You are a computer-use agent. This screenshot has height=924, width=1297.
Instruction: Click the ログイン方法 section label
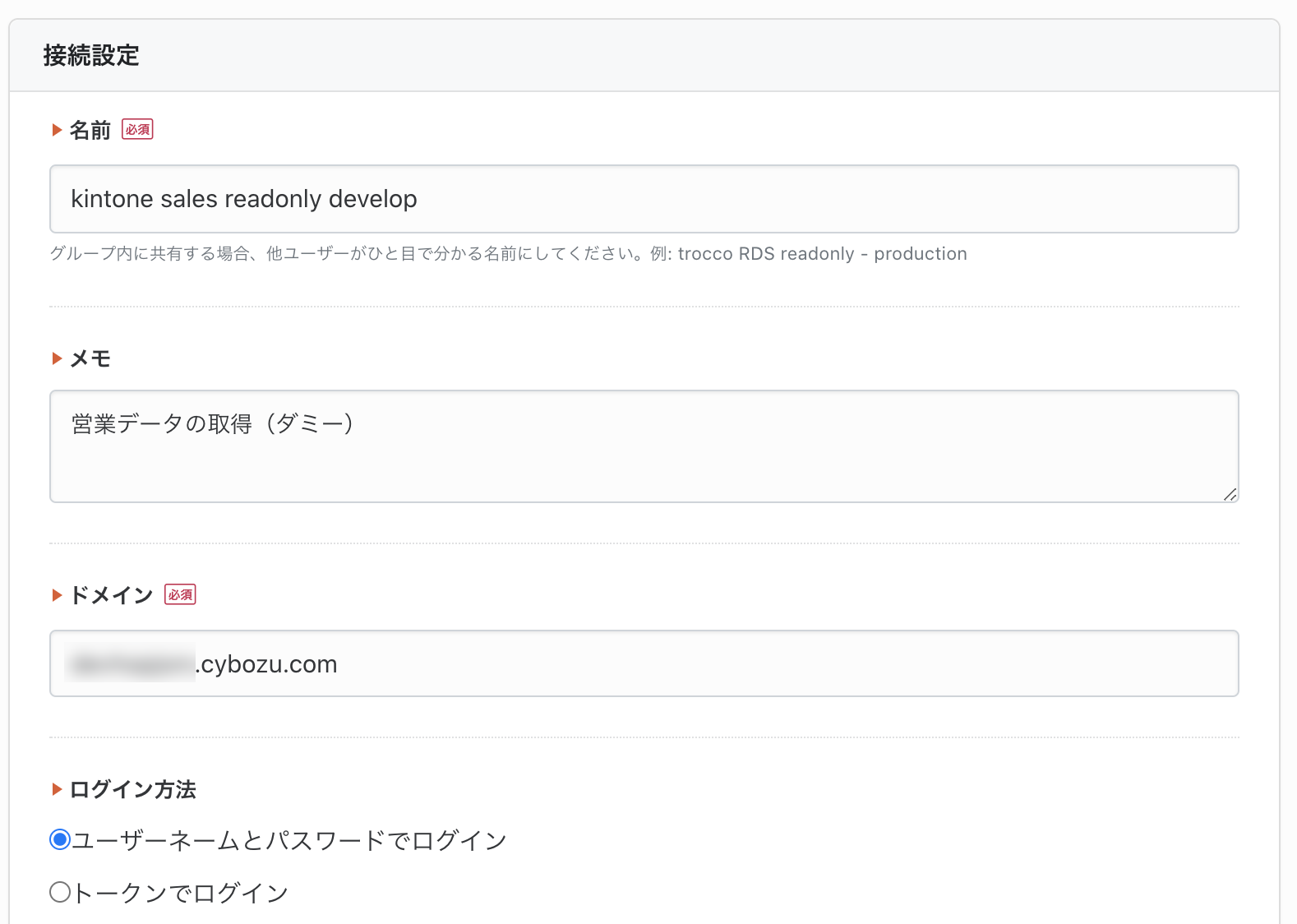[133, 789]
